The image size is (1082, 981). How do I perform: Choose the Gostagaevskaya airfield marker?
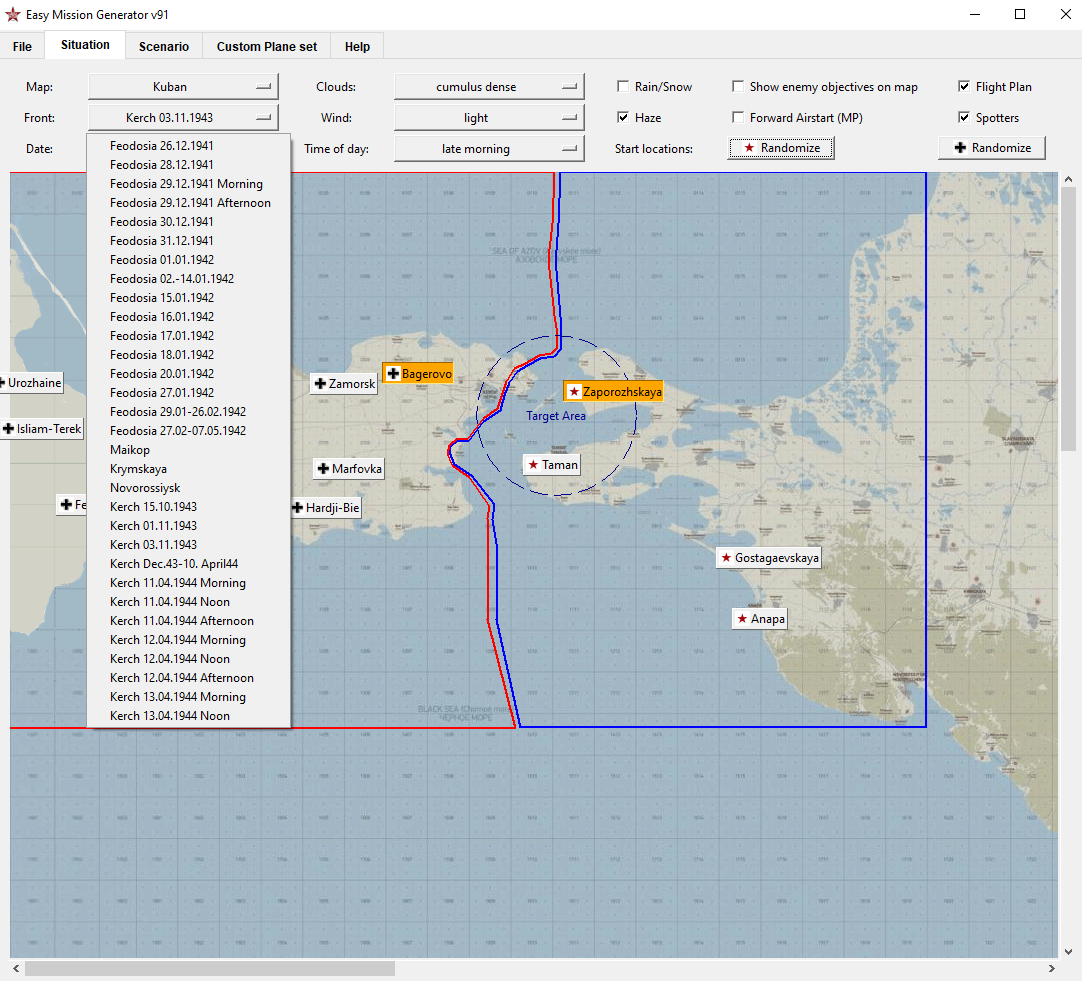pyautogui.click(x=769, y=557)
